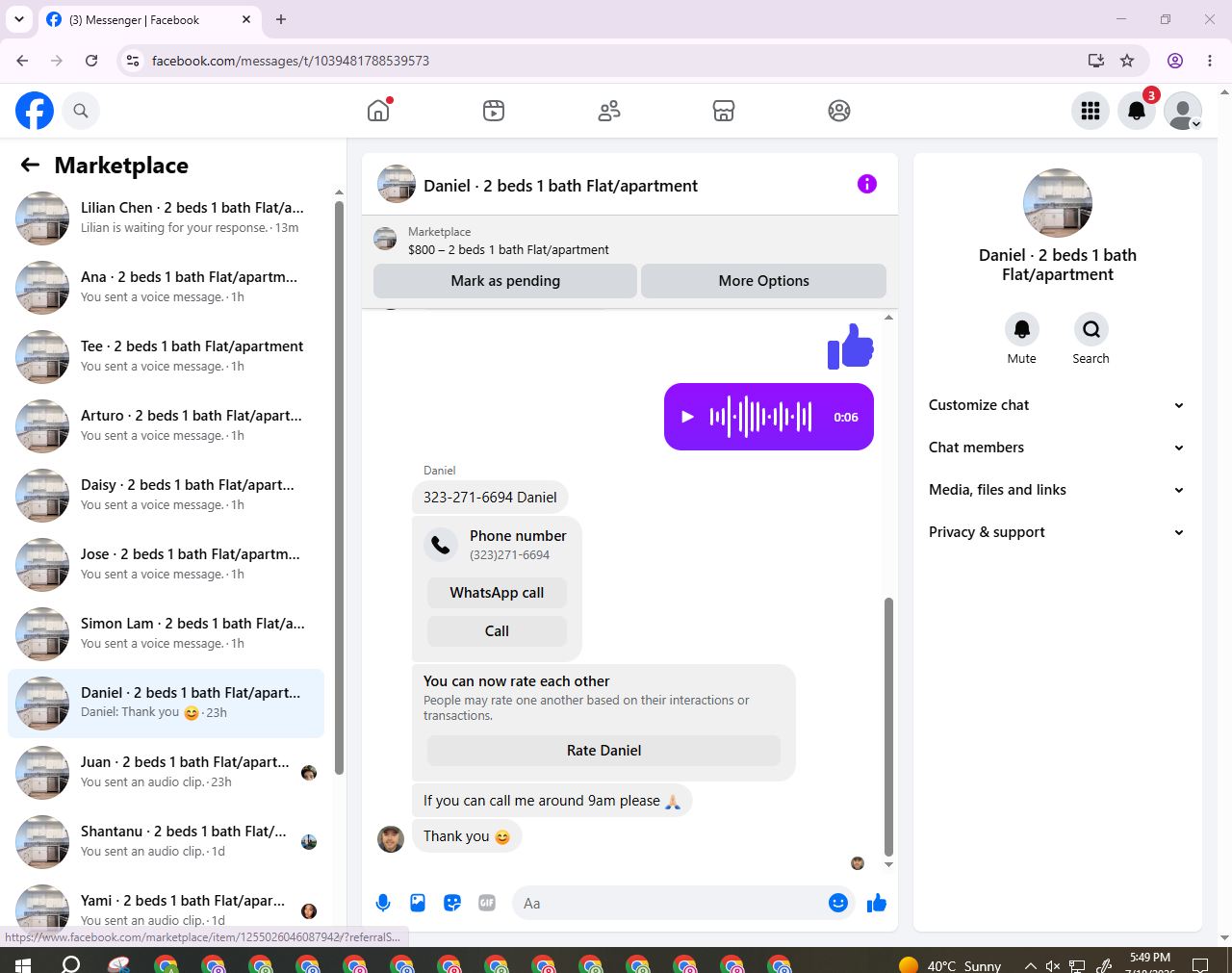Attach a photo or file
1232x973 pixels.
(x=418, y=903)
